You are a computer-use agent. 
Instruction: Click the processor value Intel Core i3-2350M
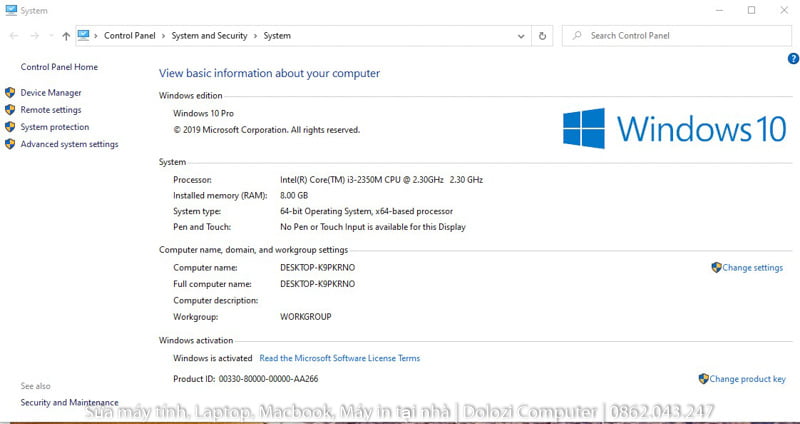coord(381,180)
